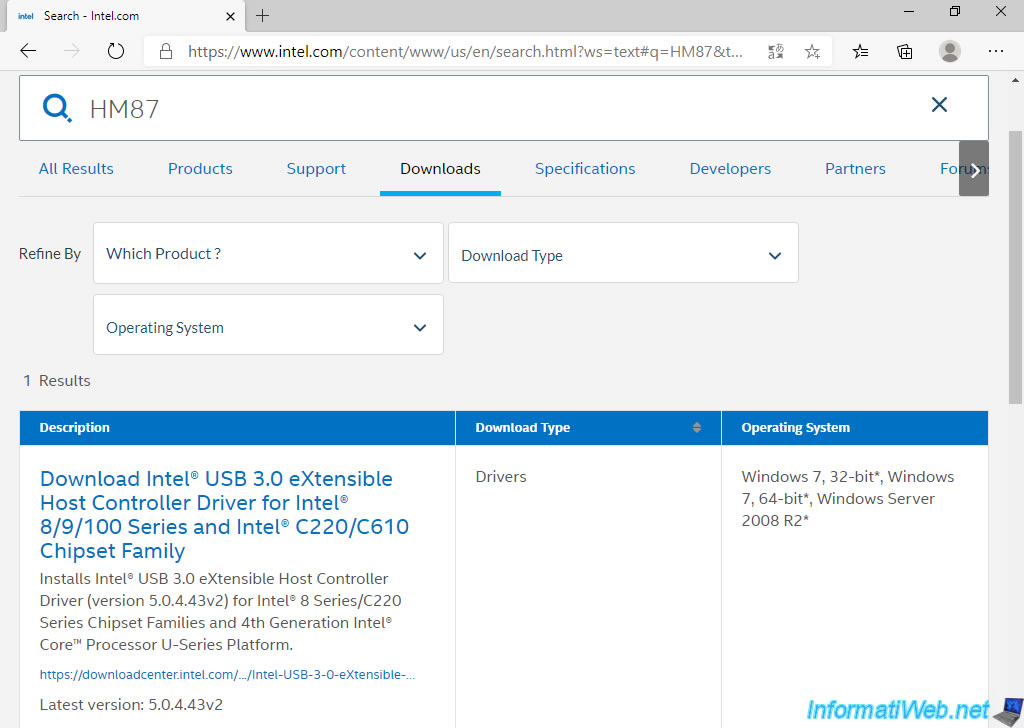Switch to the Specifications tab
The height and width of the screenshot is (728, 1024).
point(585,168)
